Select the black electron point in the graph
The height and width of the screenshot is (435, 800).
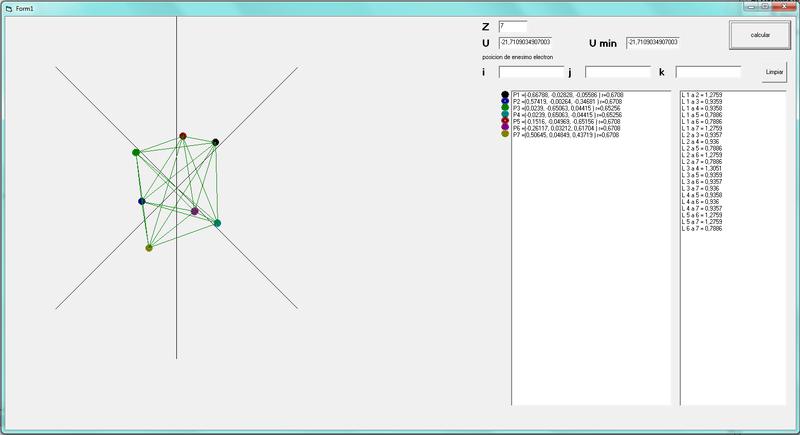215,142
